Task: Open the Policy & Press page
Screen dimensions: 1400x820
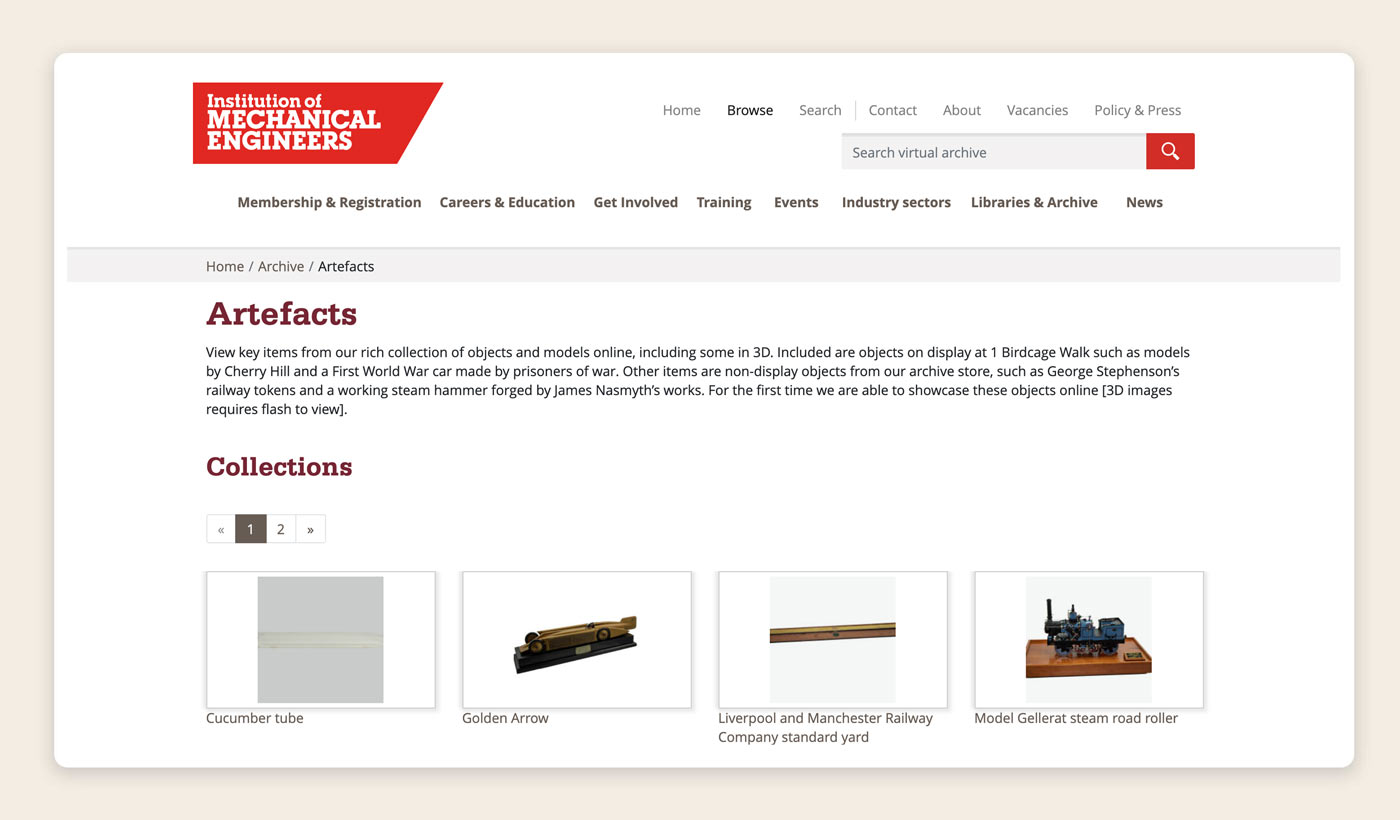Action: pyautogui.click(x=1137, y=110)
